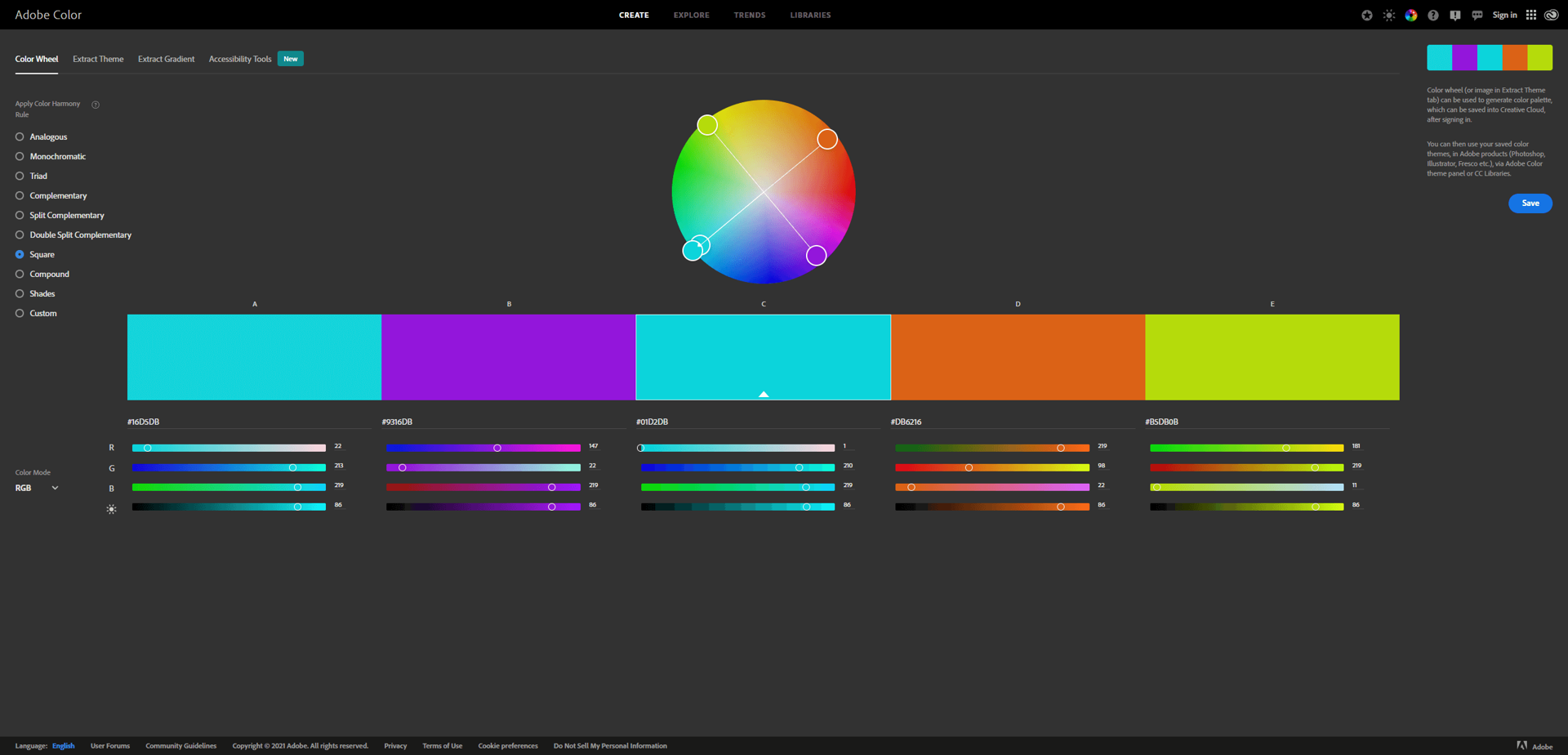Screen dimensions: 1568x755
Task: Toggle the light/dark theme sun icon
Action: click(x=1388, y=15)
